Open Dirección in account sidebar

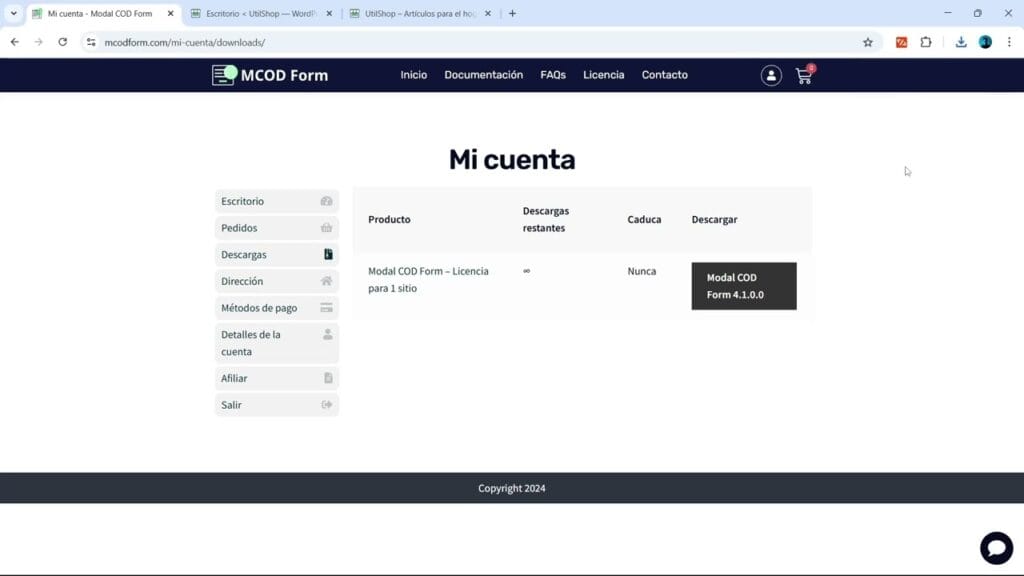click(276, 281)
